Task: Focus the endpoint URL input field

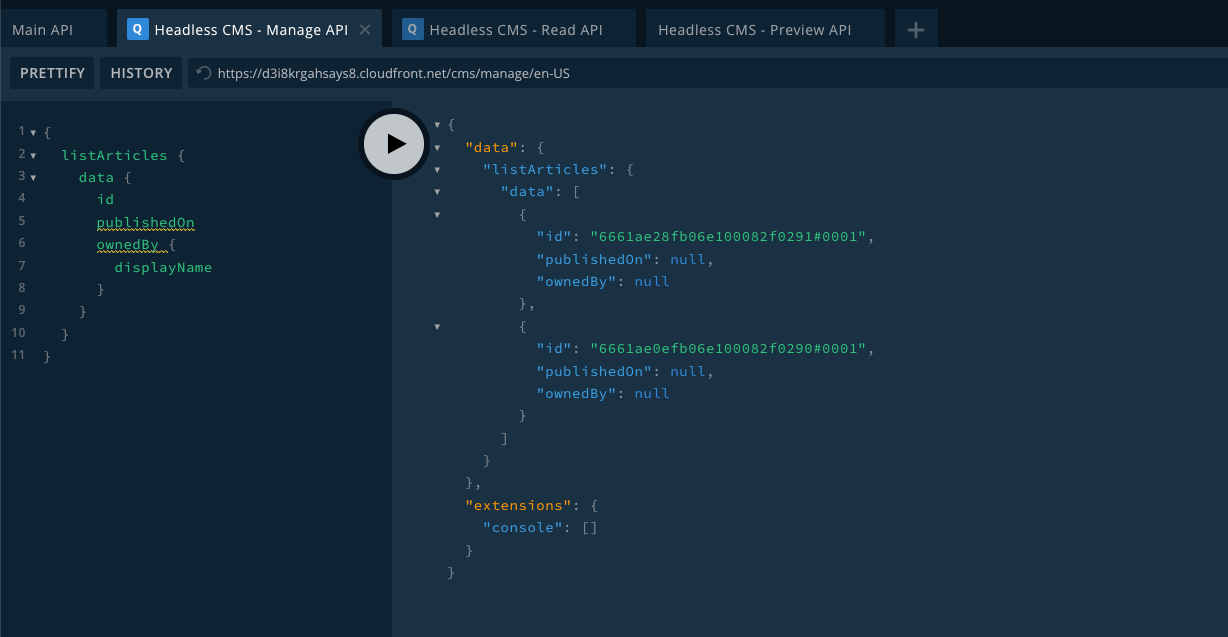Action: 600,73
